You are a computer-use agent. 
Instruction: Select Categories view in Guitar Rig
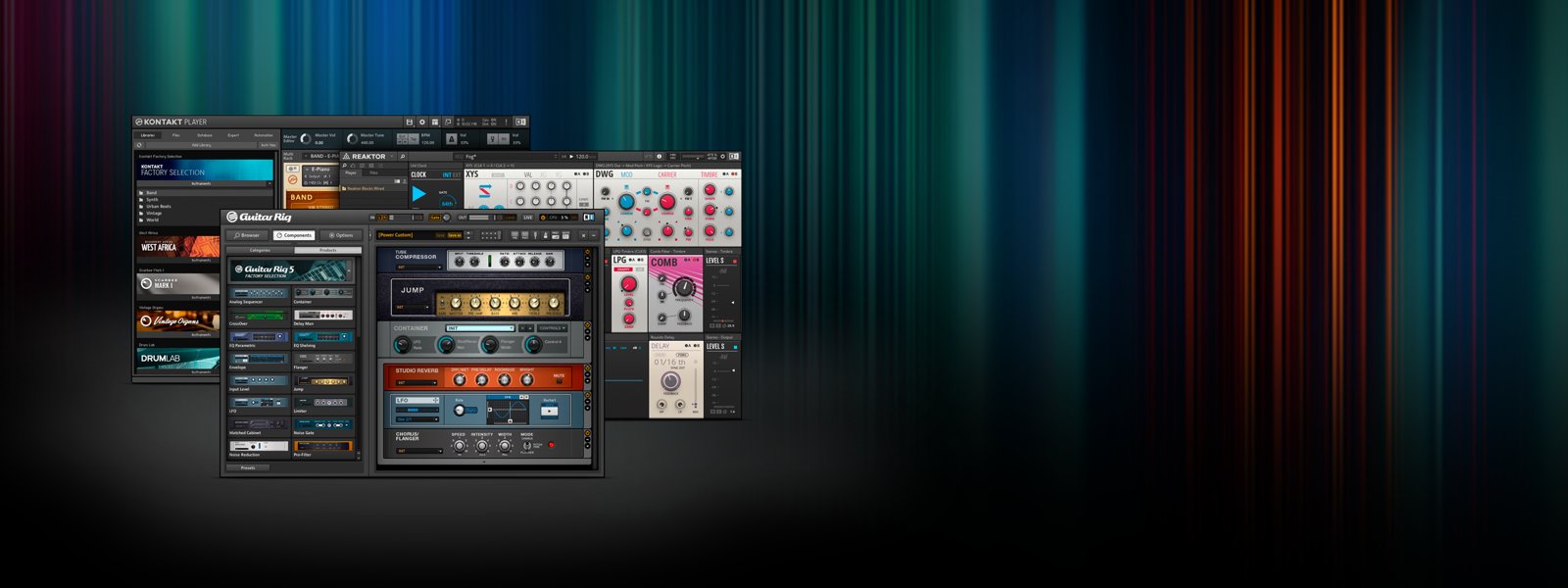[x=260, y=250]
